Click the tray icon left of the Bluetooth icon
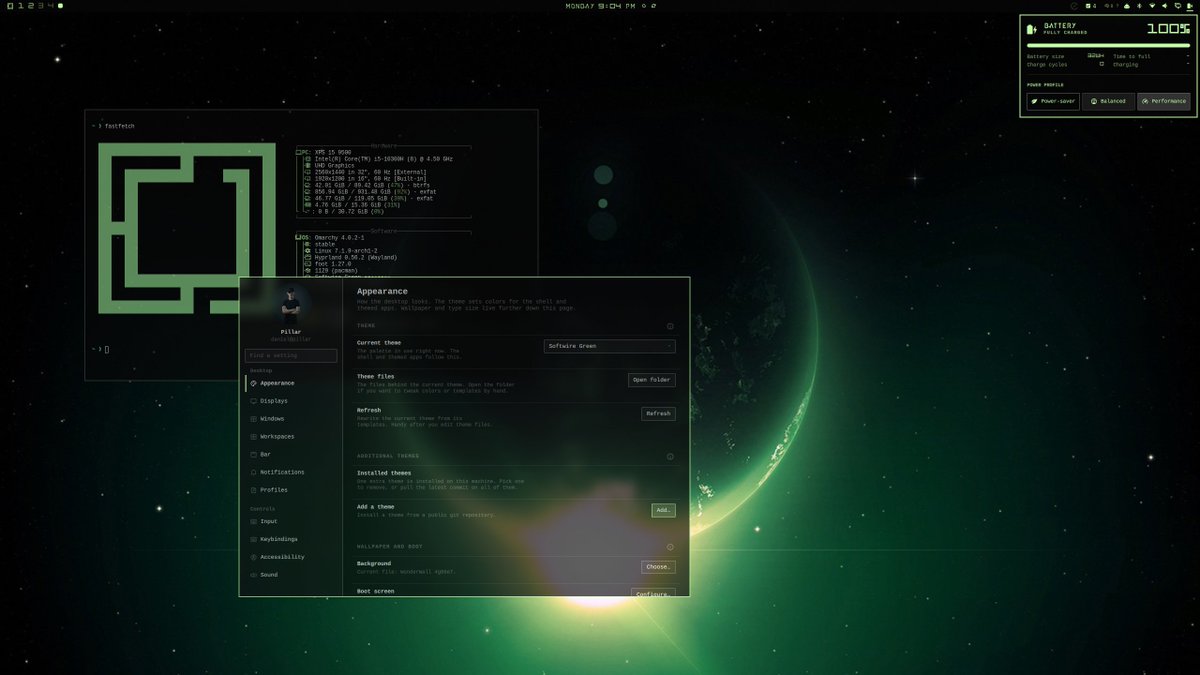The width and height of the screenshot is (1200, 675). click(x=1126, y=6)
